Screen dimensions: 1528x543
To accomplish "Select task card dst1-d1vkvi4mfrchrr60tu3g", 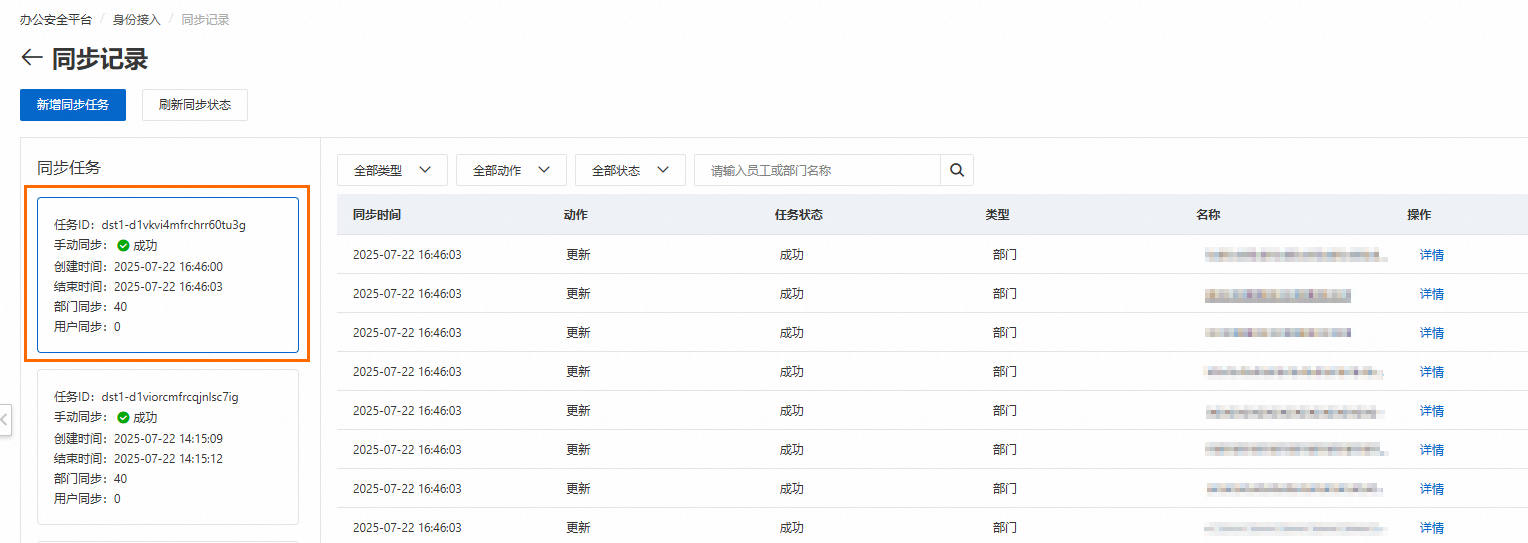I will pyautogui.click(x=168, y=275).
